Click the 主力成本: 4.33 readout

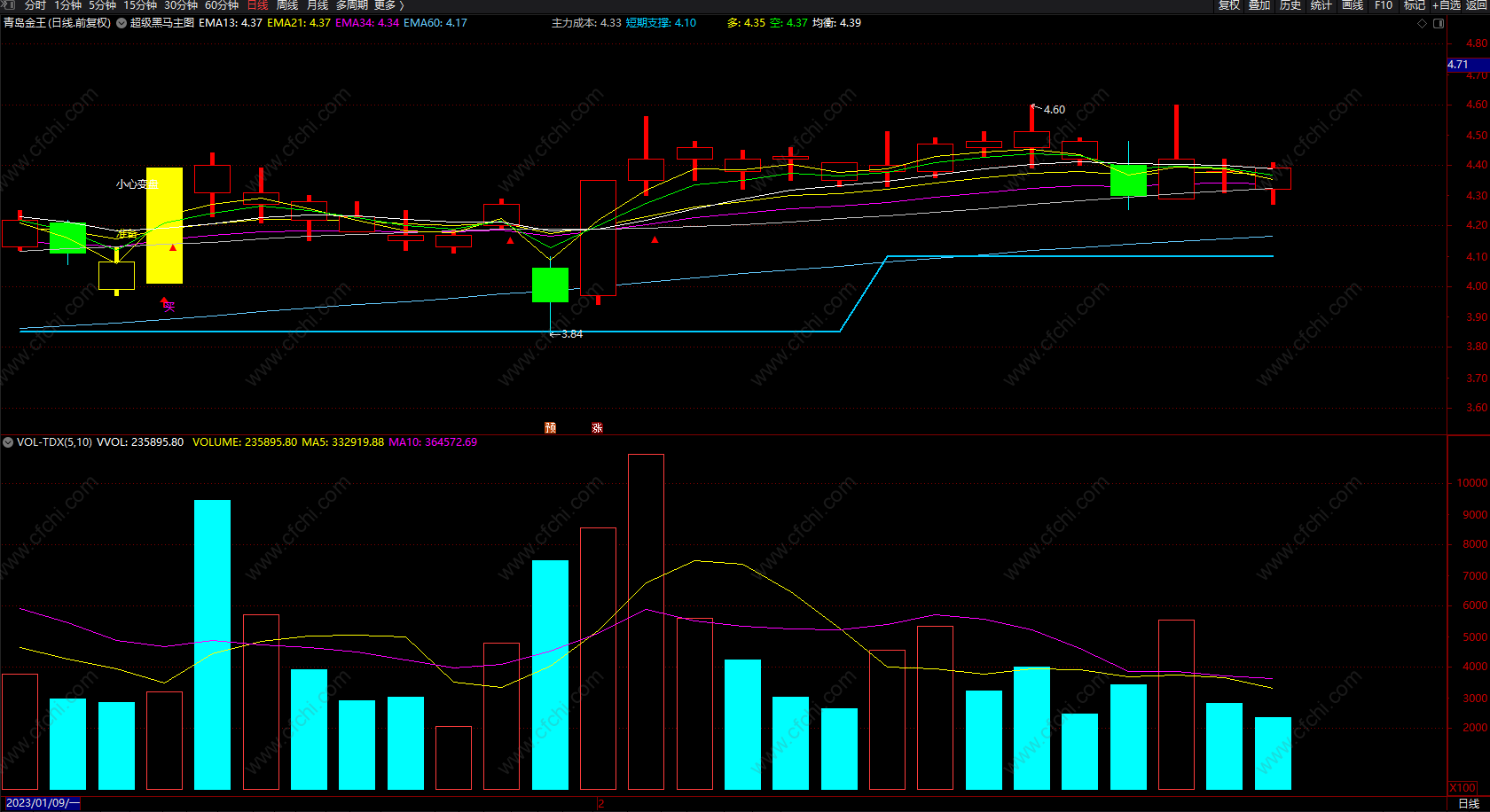[x=586, y=23]
